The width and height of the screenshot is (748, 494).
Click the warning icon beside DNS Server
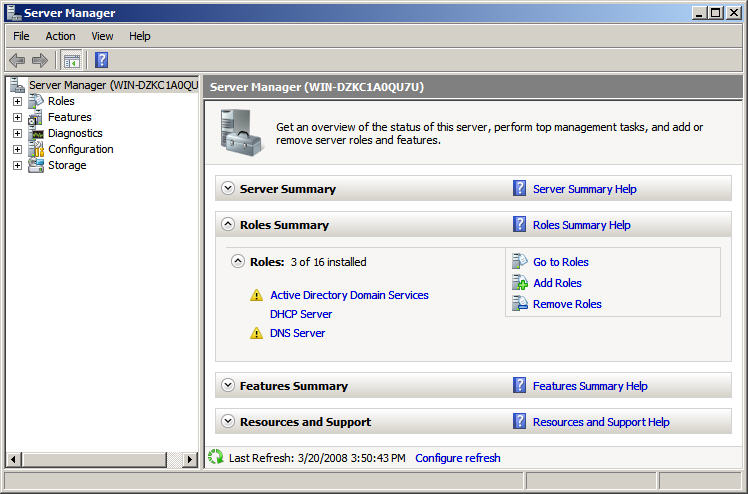[256, 333]
